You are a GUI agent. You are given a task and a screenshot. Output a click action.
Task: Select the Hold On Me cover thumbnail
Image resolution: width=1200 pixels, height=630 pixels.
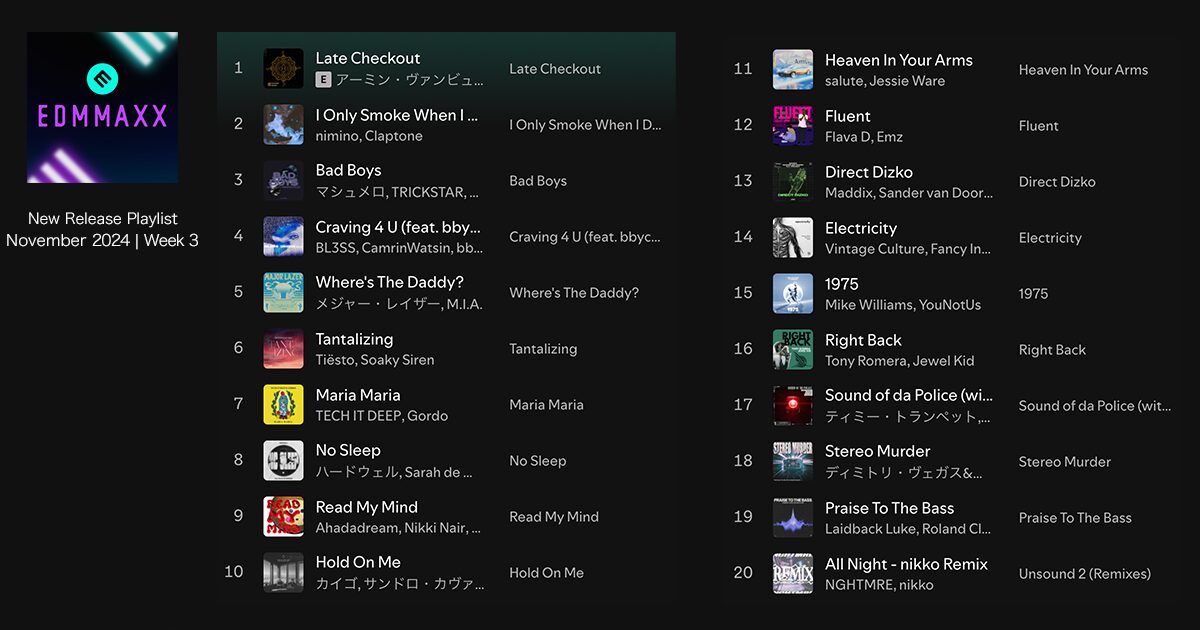tap(283, 573)
